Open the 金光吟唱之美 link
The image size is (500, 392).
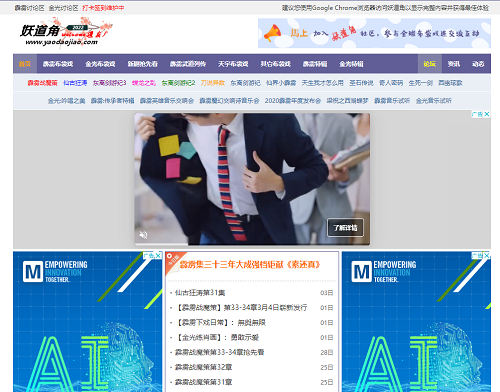(x=66, y=101)
